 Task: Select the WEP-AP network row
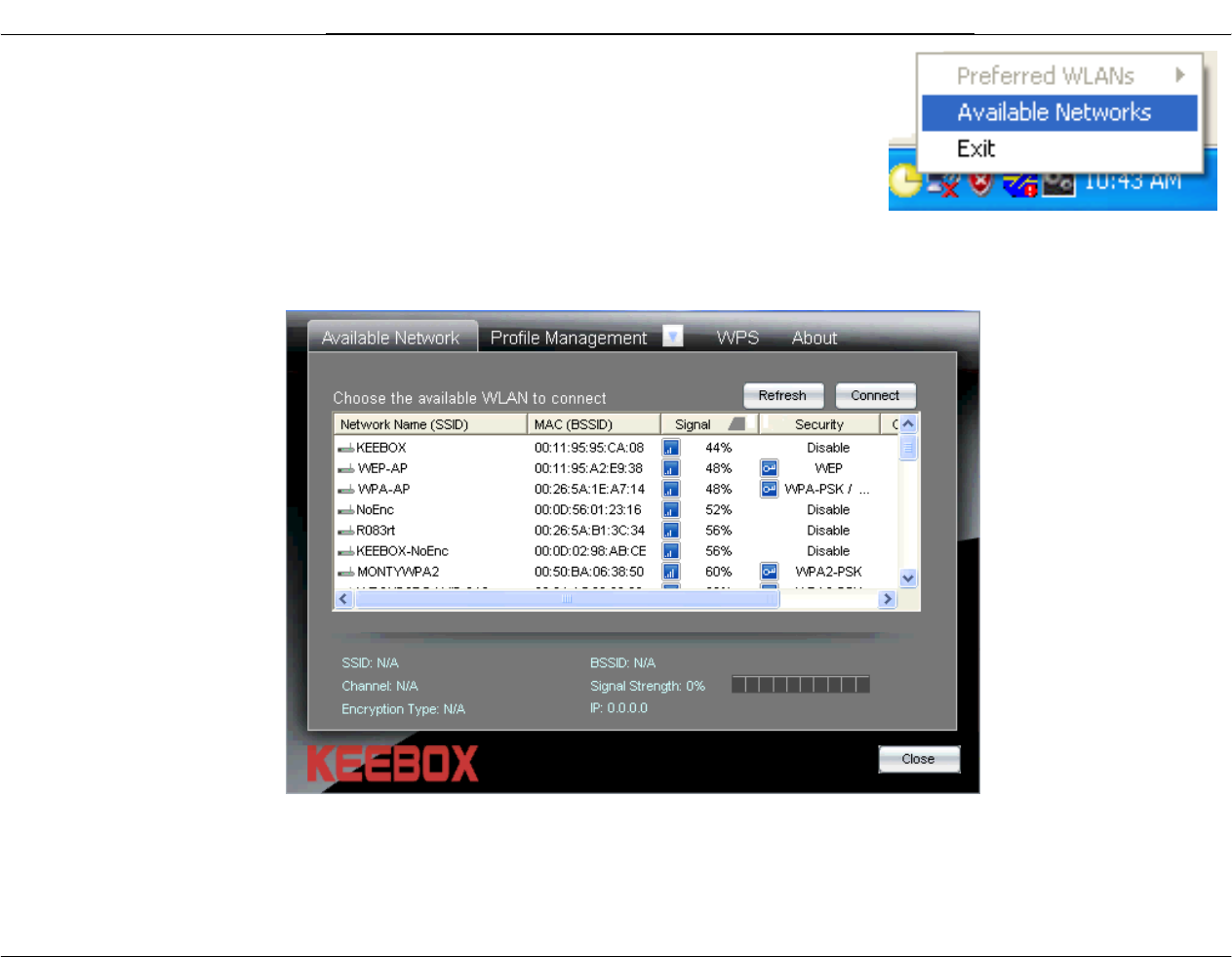pos(616,468)
